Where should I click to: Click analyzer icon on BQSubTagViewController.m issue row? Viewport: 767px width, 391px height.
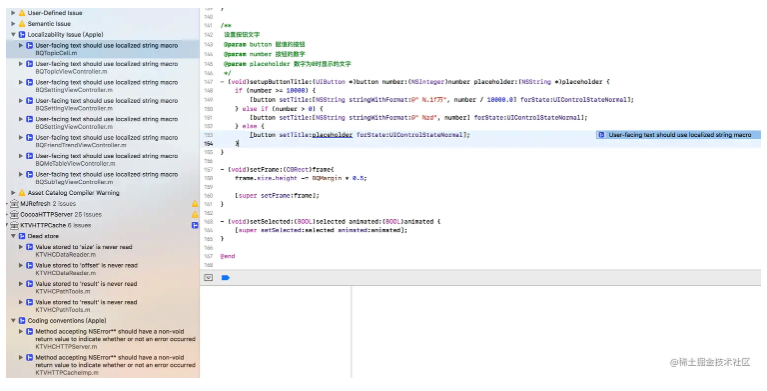click(30, 174)
